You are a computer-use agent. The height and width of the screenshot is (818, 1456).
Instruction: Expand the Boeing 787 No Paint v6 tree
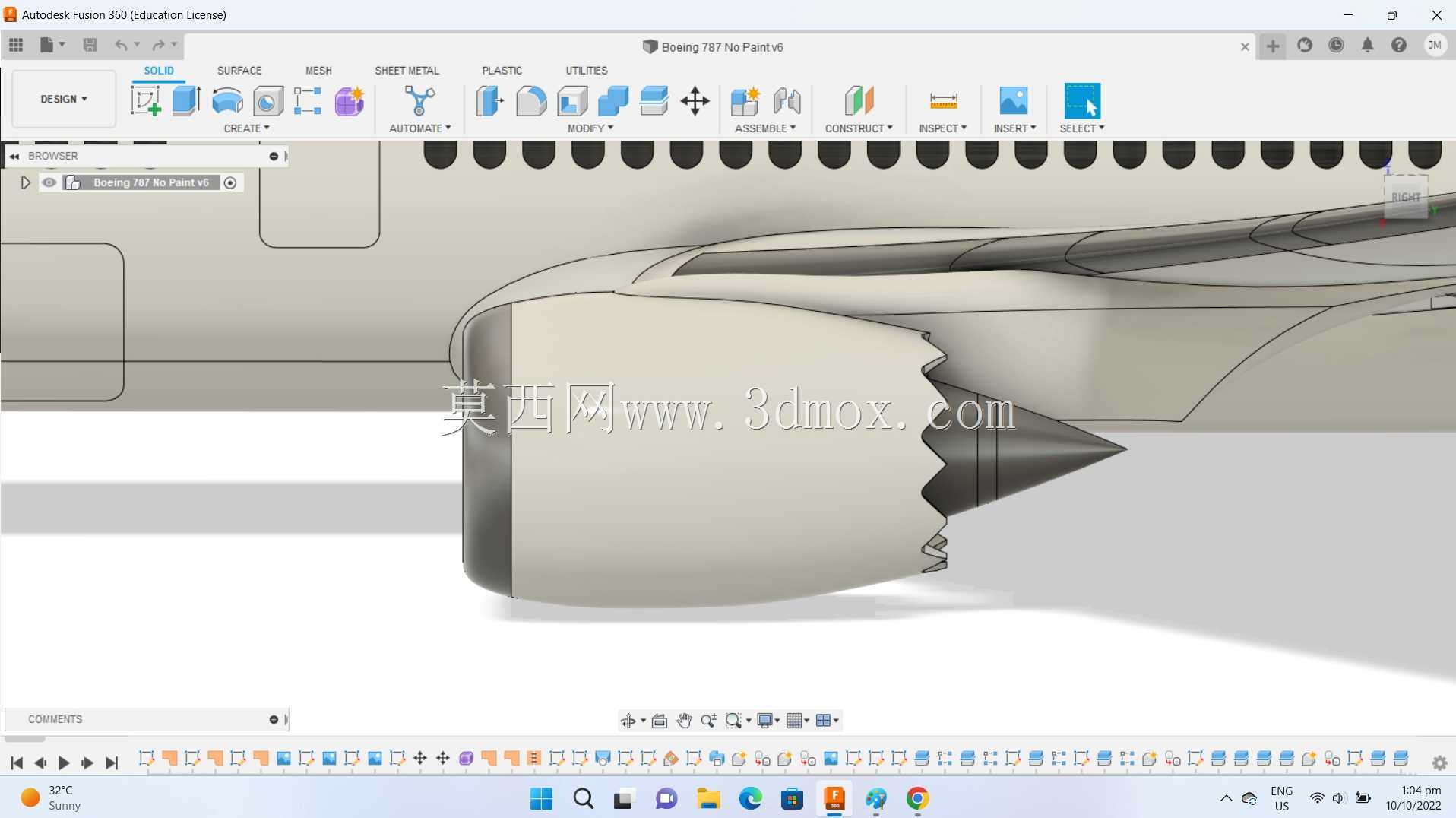(x=25, y=182)
